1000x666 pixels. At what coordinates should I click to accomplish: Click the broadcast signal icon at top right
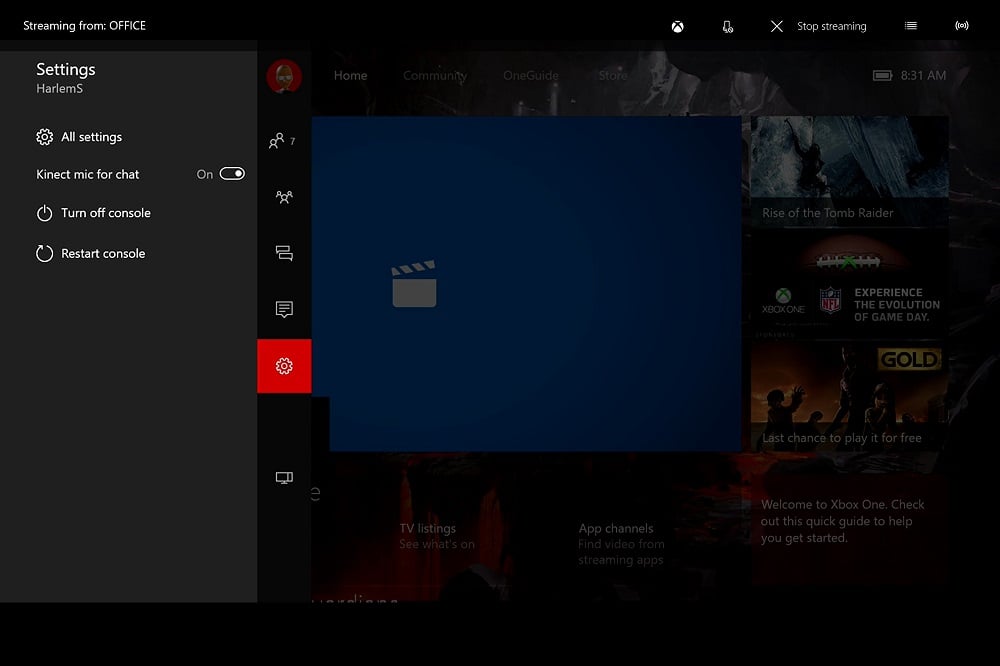pos(962,26)
